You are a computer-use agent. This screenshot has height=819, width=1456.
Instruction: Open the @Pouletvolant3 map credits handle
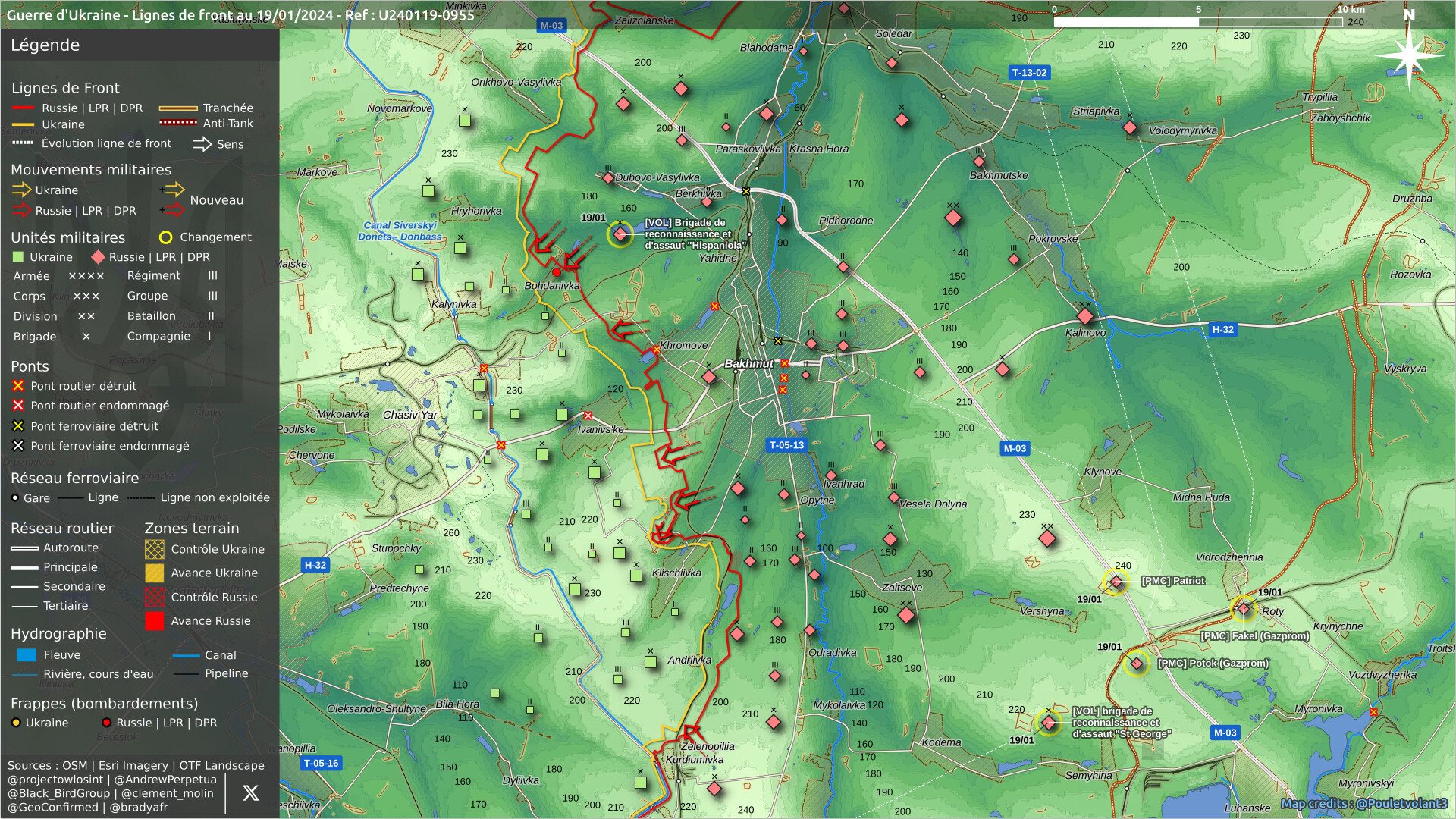point(1401,804)
